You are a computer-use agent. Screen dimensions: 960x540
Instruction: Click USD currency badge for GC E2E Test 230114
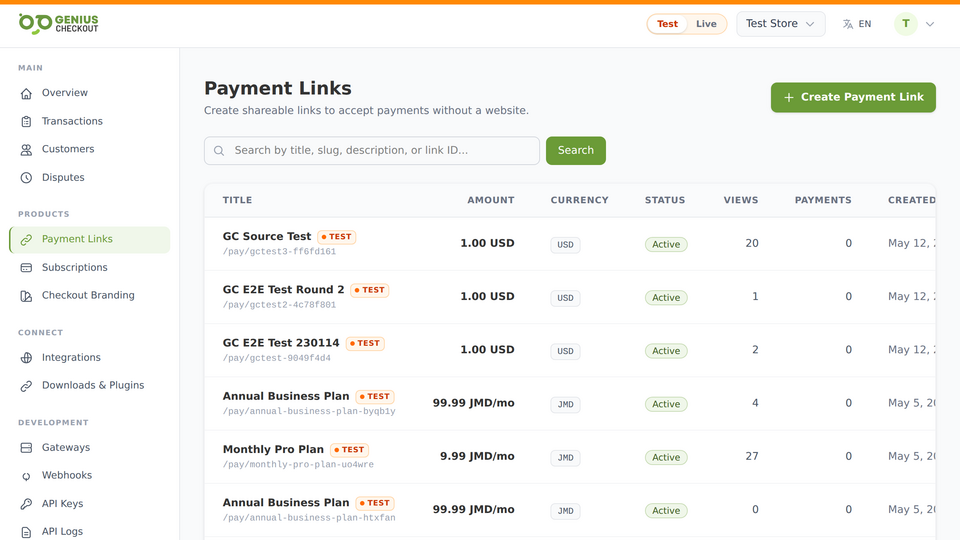(565, 351)
